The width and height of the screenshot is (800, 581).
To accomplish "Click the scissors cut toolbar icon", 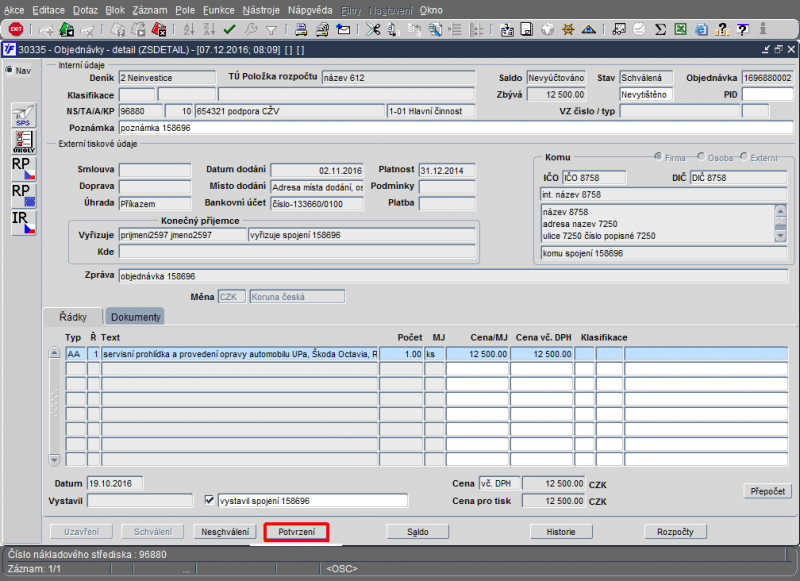I will [x=373, y=29].
